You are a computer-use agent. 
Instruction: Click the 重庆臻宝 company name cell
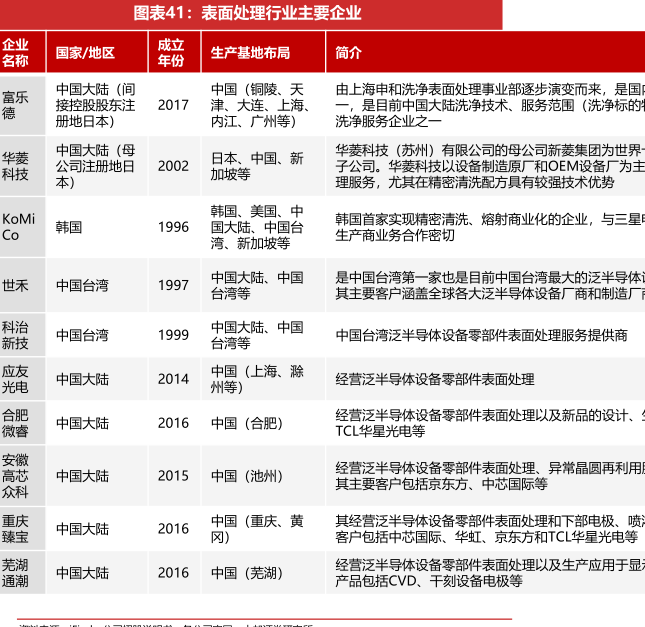(16, 529)
